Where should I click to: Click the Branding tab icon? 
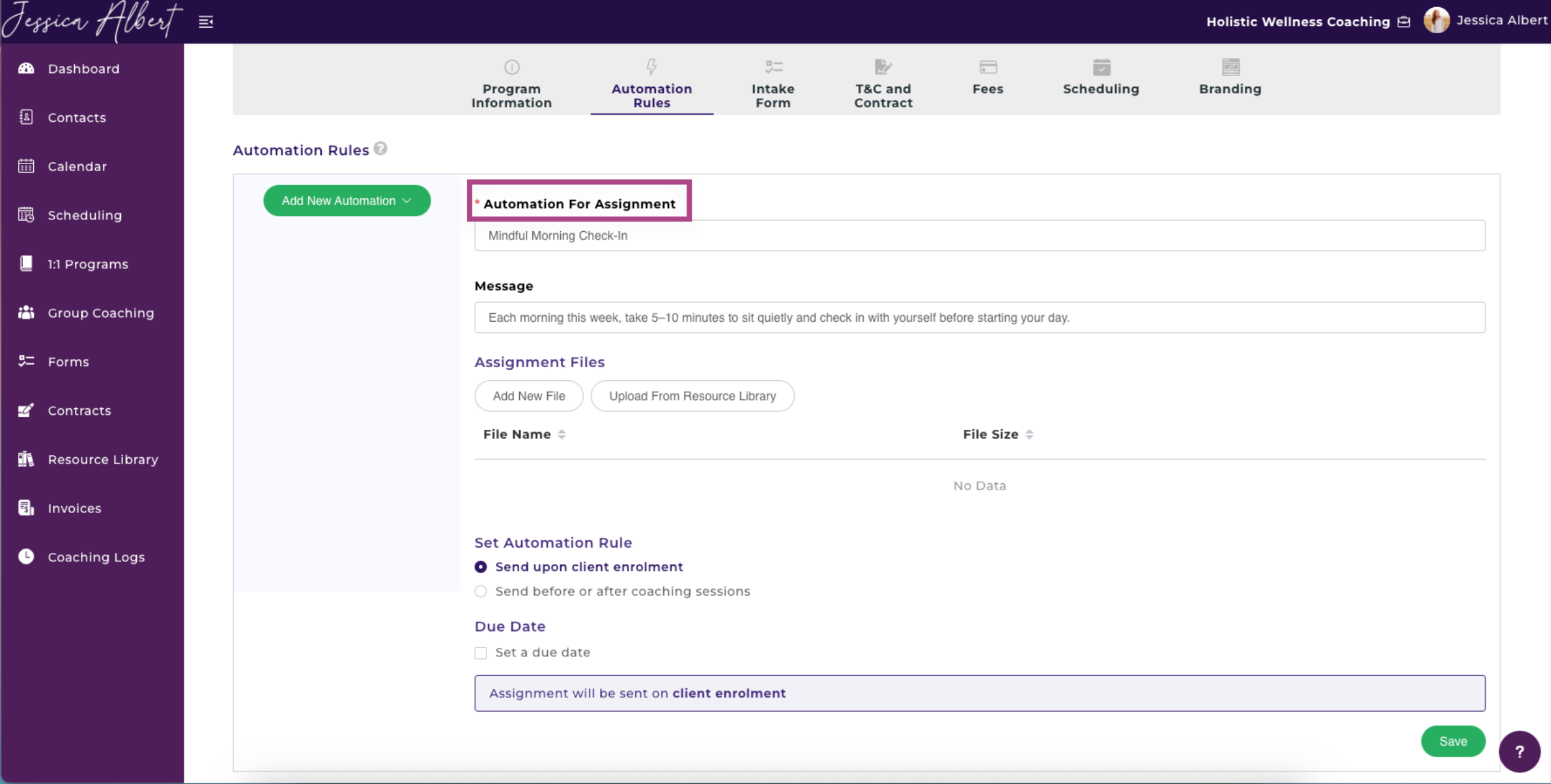tap(1231, 67)
